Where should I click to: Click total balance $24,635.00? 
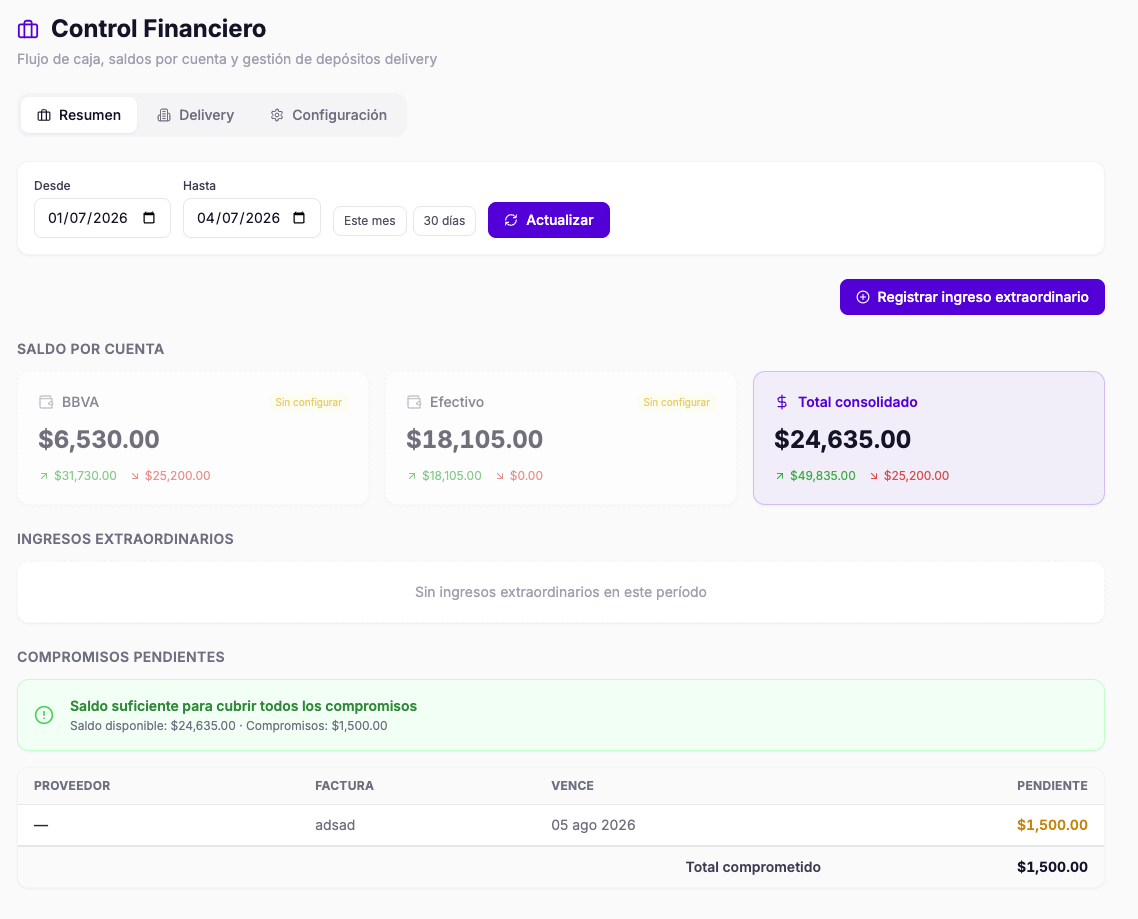[x=843, y=439]
